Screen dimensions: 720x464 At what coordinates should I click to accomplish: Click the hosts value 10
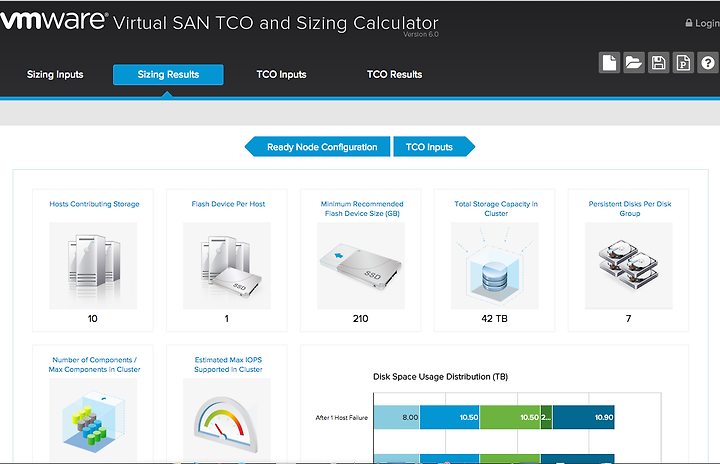pyautogui.click(x=93, y=318)
